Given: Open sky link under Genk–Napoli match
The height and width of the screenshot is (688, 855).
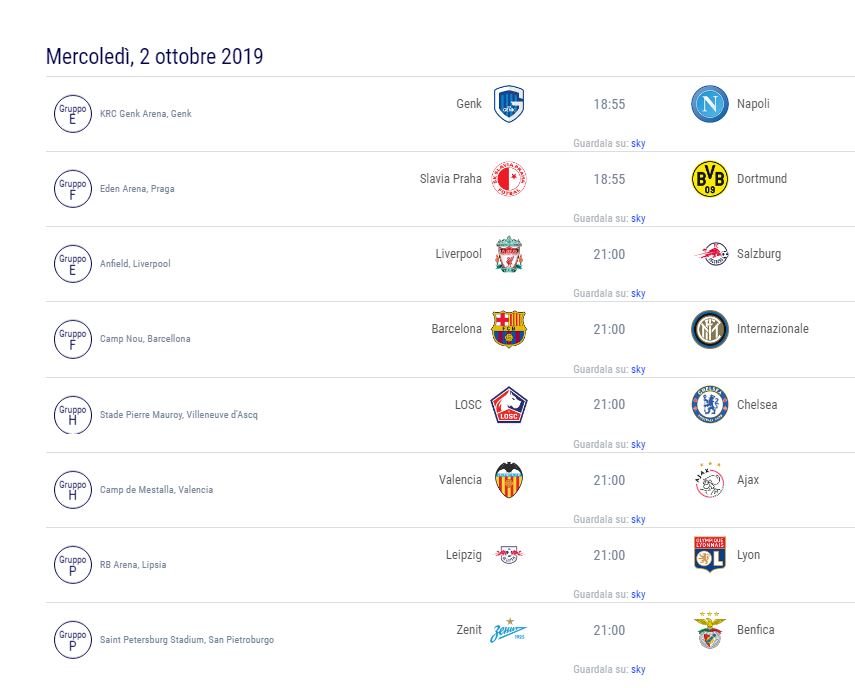Looking at the screenshot, I should coord(638,143).
